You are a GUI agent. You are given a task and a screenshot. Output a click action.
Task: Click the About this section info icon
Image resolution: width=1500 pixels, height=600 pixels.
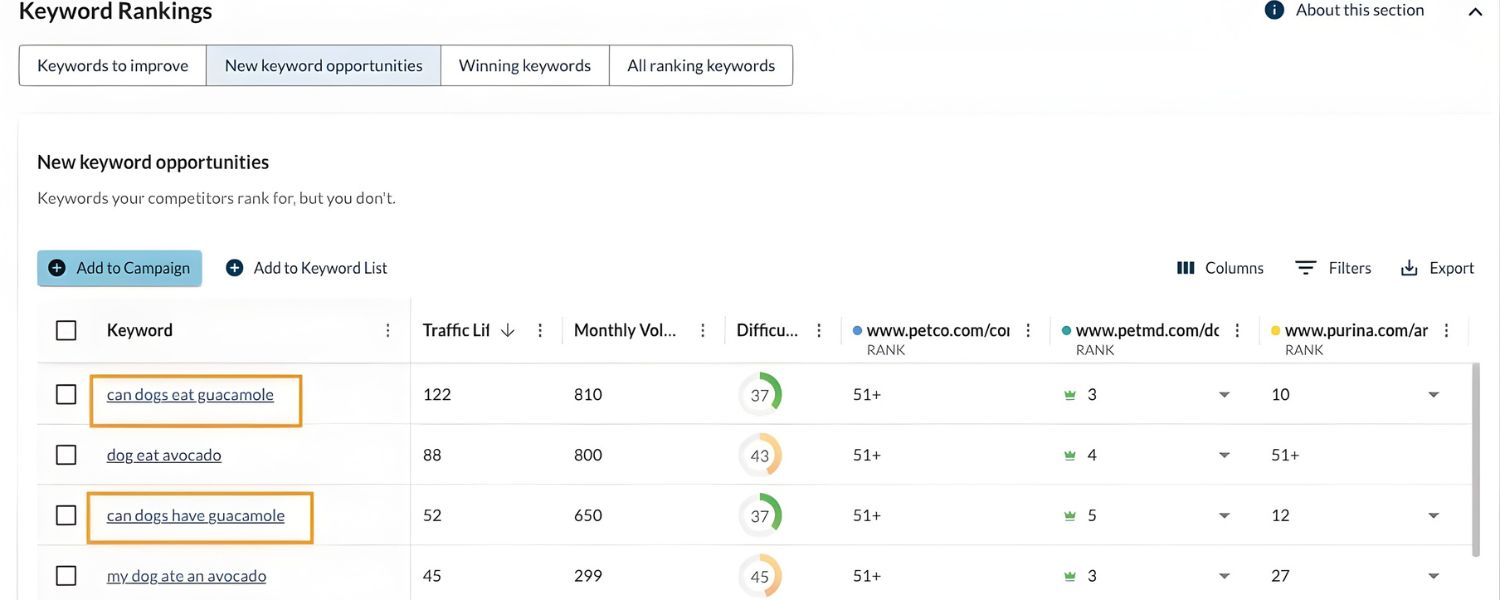[x=1274, y=10]
